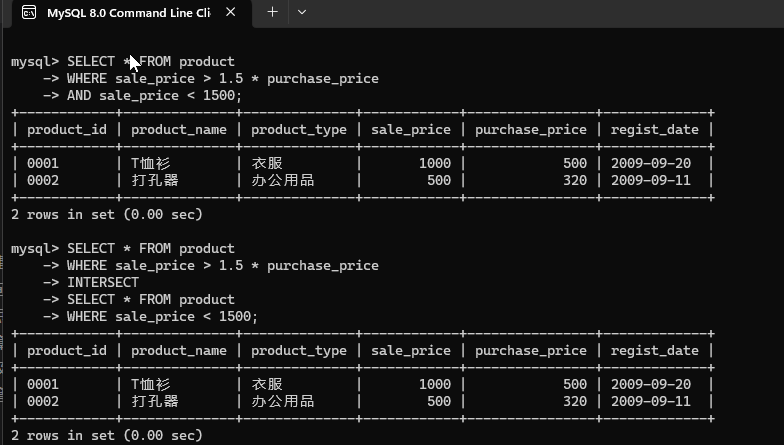Click the INTERSECT keyword line

click(102, 282)
